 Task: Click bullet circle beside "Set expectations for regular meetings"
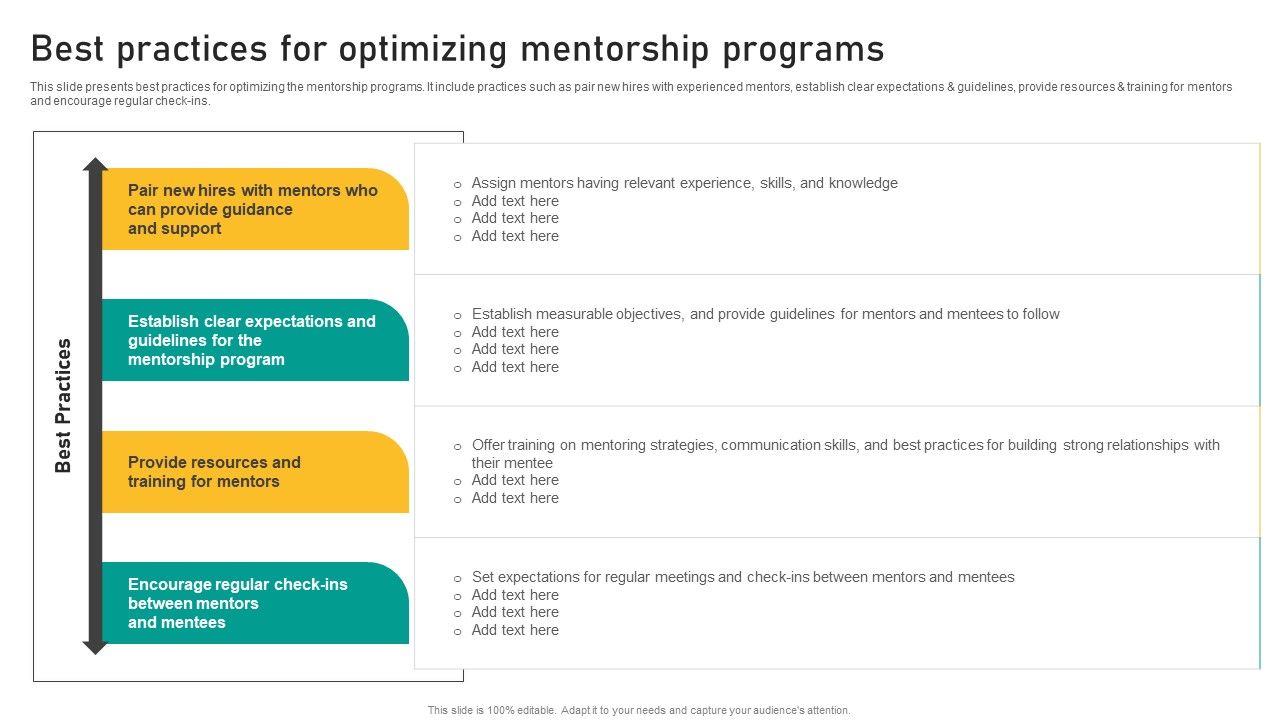[x=458, y=578]
